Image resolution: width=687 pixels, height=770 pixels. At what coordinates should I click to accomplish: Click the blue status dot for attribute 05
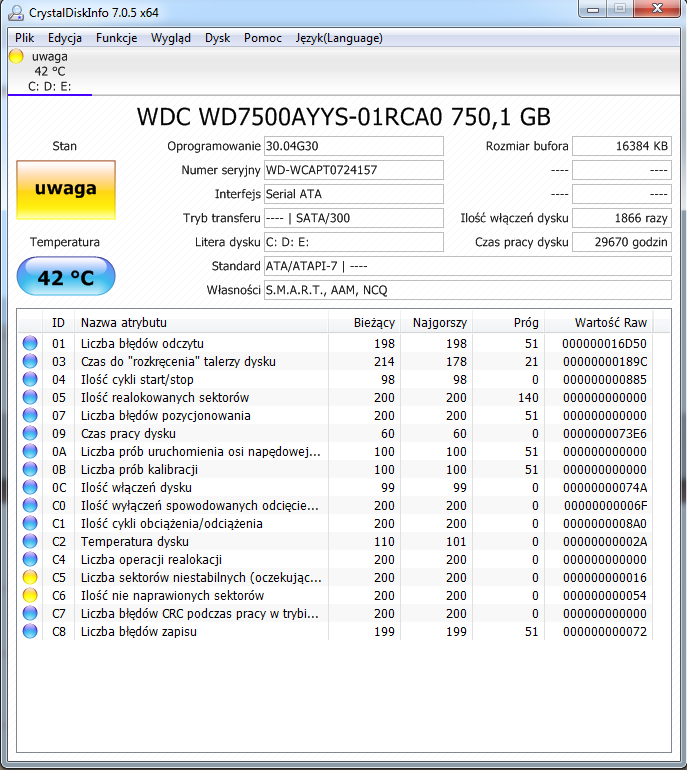[x=30, y=398]
